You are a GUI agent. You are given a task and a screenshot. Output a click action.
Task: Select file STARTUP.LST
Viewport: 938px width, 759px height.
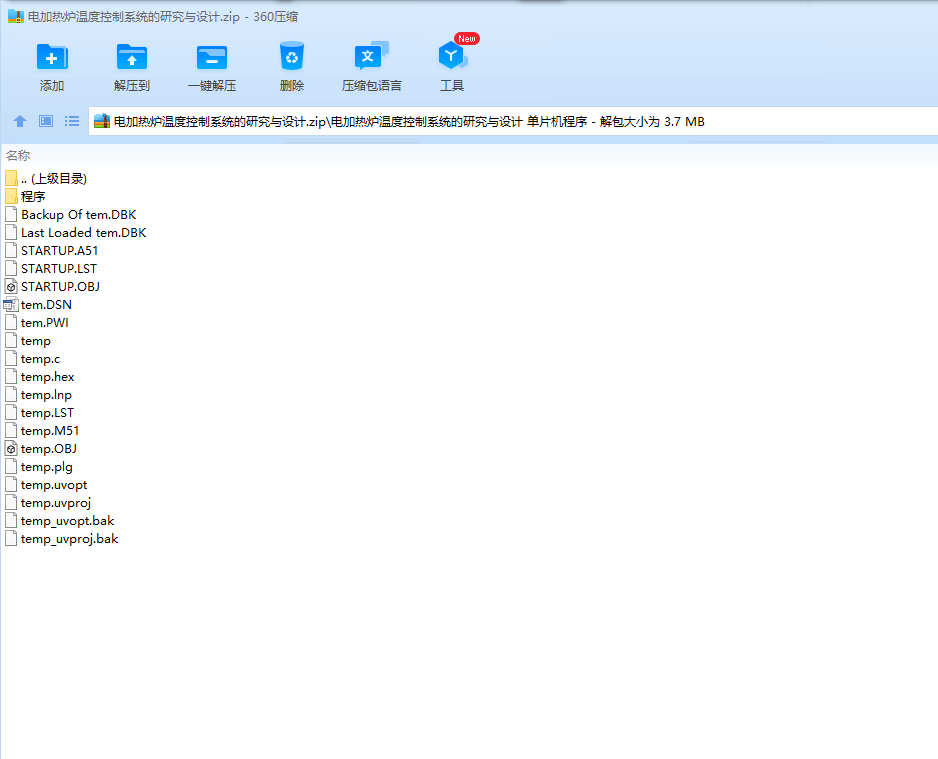coord(59,269)
